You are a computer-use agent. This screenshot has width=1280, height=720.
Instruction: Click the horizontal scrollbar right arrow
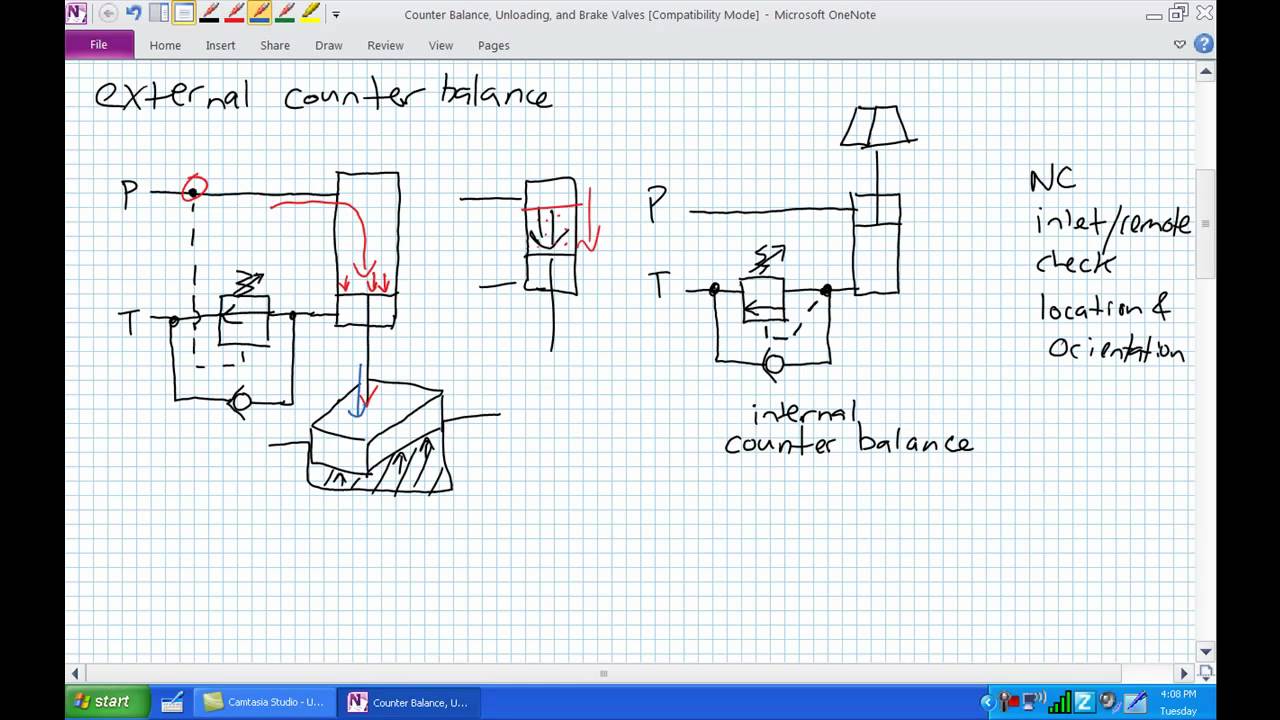[1185, 673]
